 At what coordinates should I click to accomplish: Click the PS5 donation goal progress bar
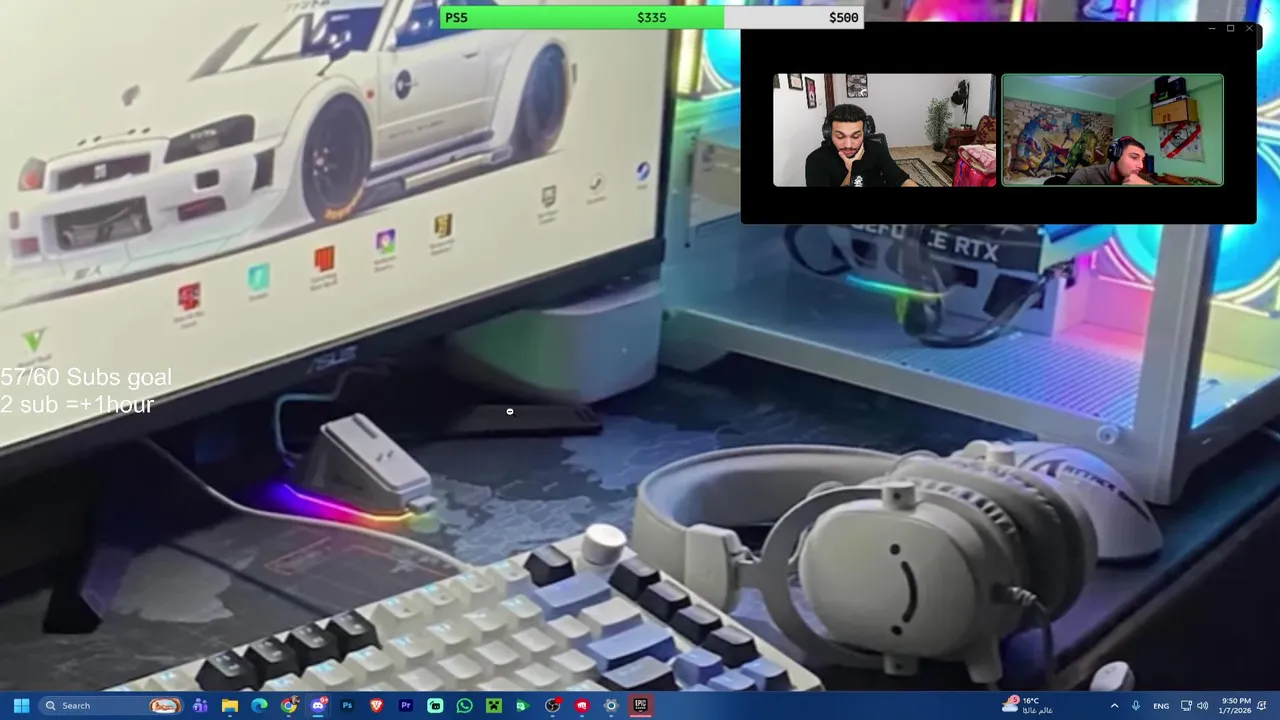tap(651, 17)
